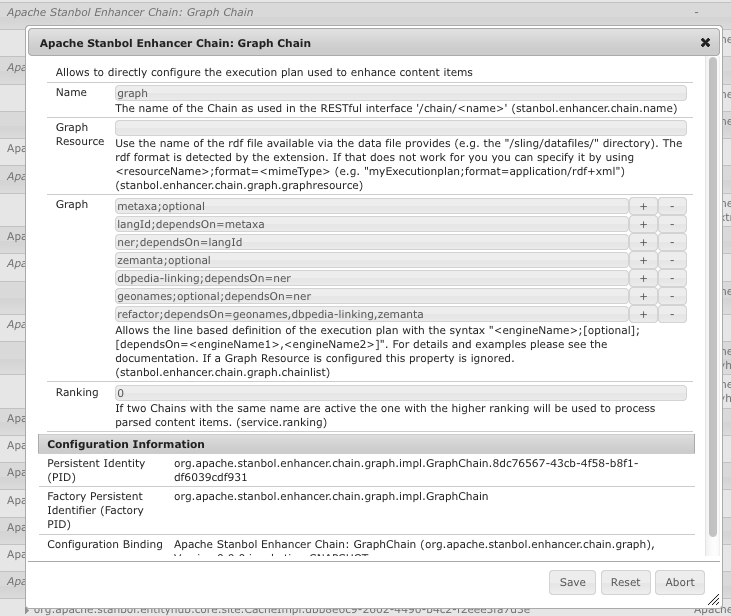Add a row after geonames;optional;dependsOn=ner
Viewport: 731px width, 616px height.
[x=643, y=296]
